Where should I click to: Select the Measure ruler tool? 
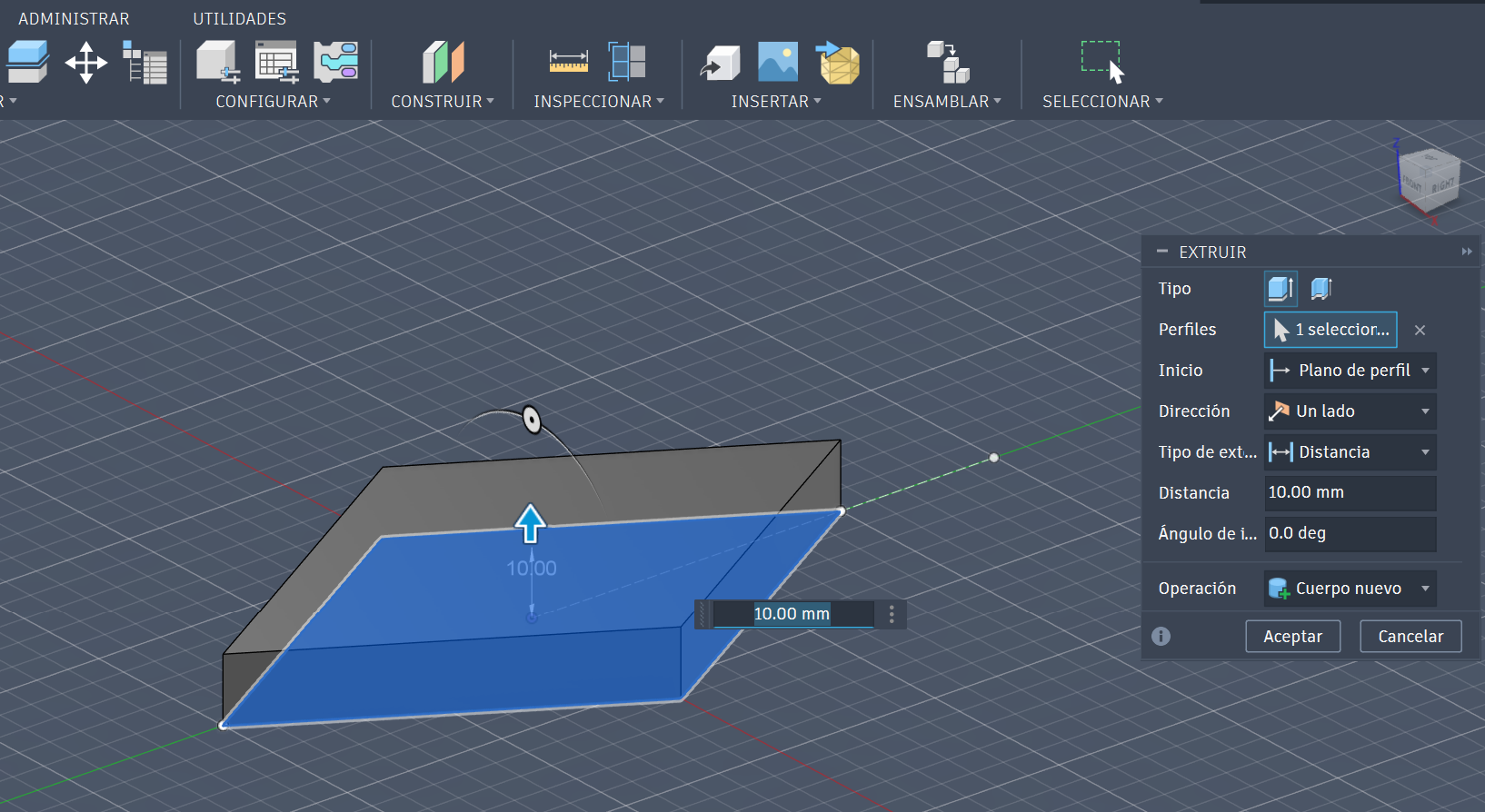pyautogui.click(x=569, y=63)
